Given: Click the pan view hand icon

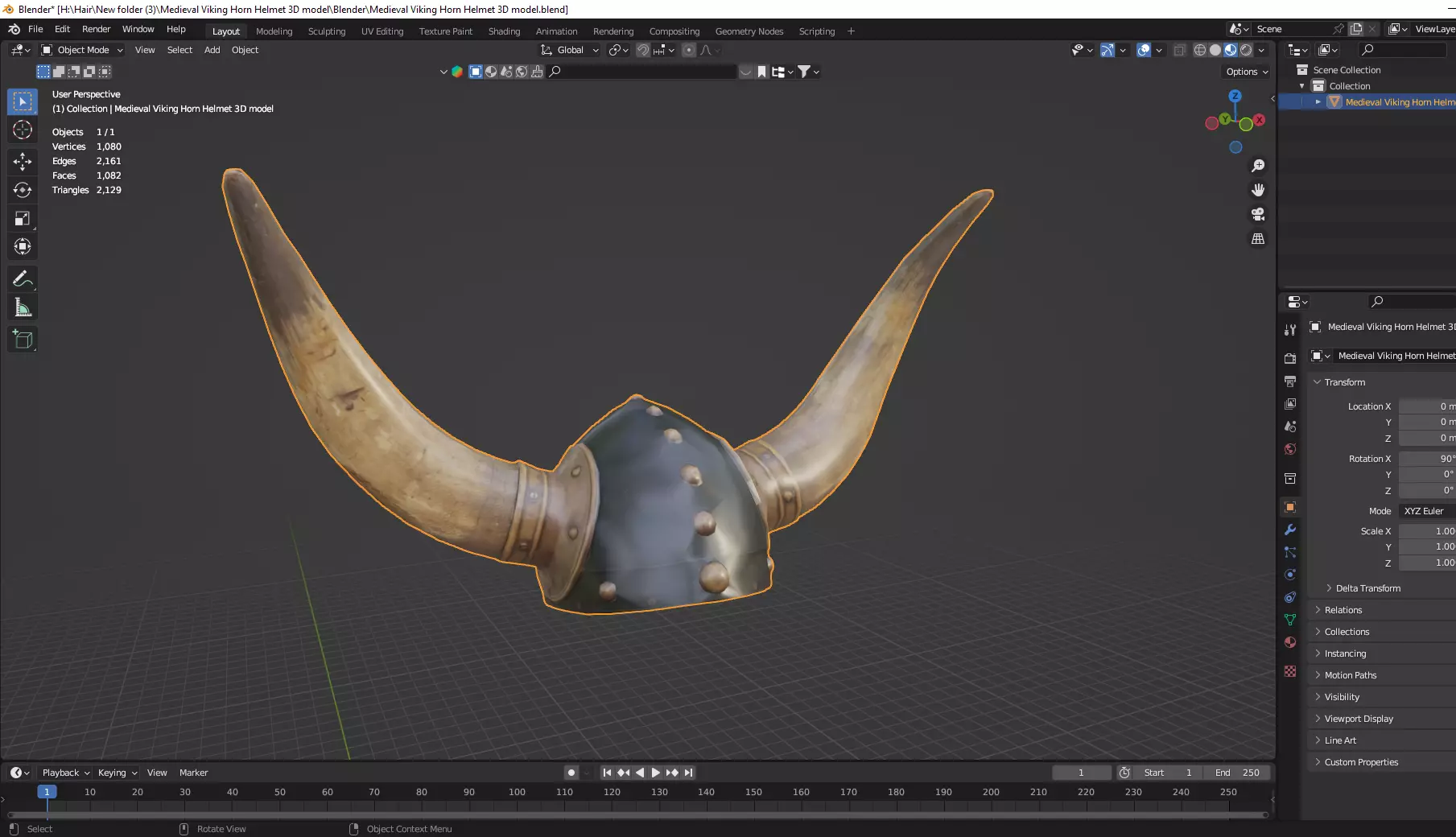Looking at the screenshot, I should [1258, 190].
